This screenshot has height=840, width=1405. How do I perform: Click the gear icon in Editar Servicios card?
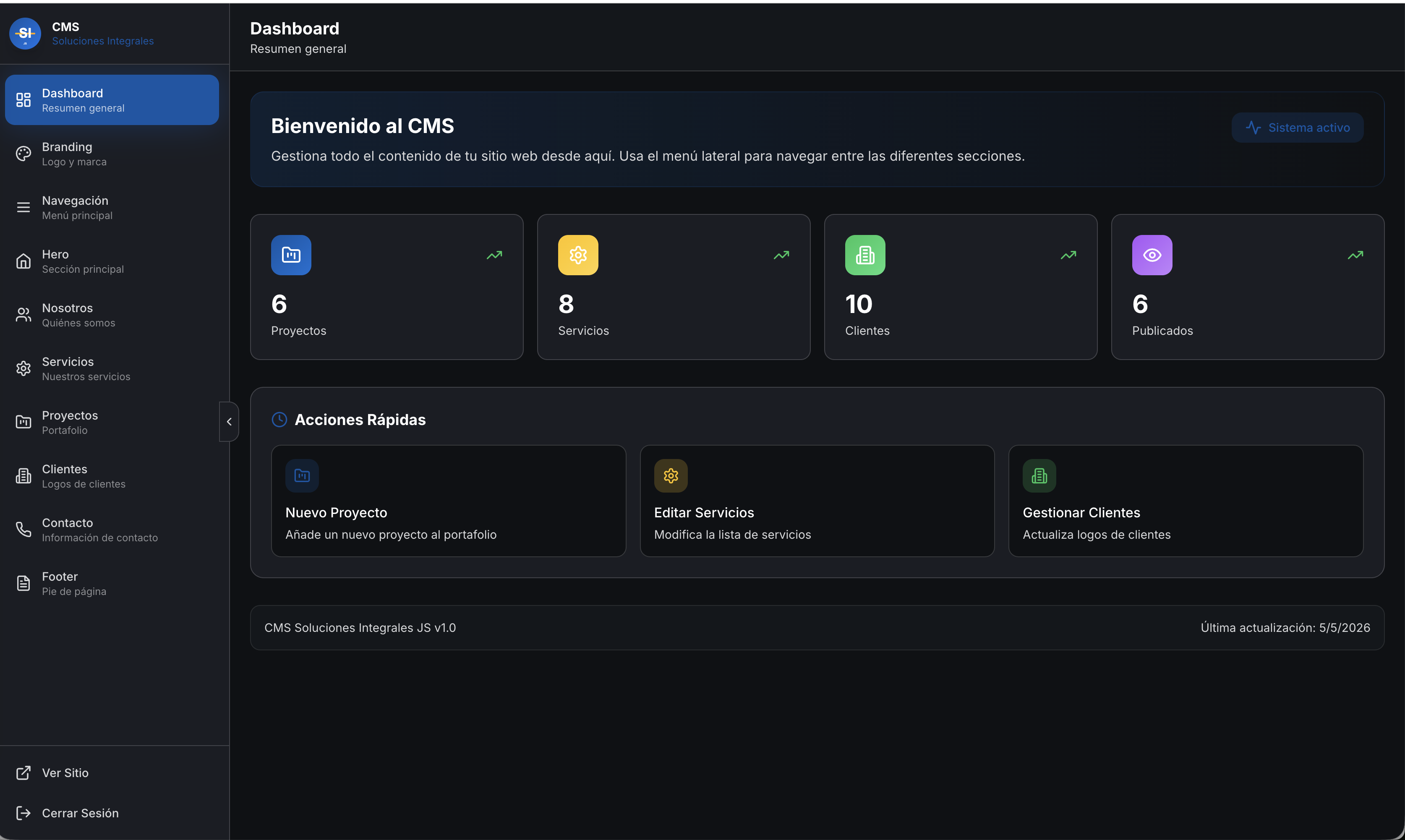coord(671,476)
